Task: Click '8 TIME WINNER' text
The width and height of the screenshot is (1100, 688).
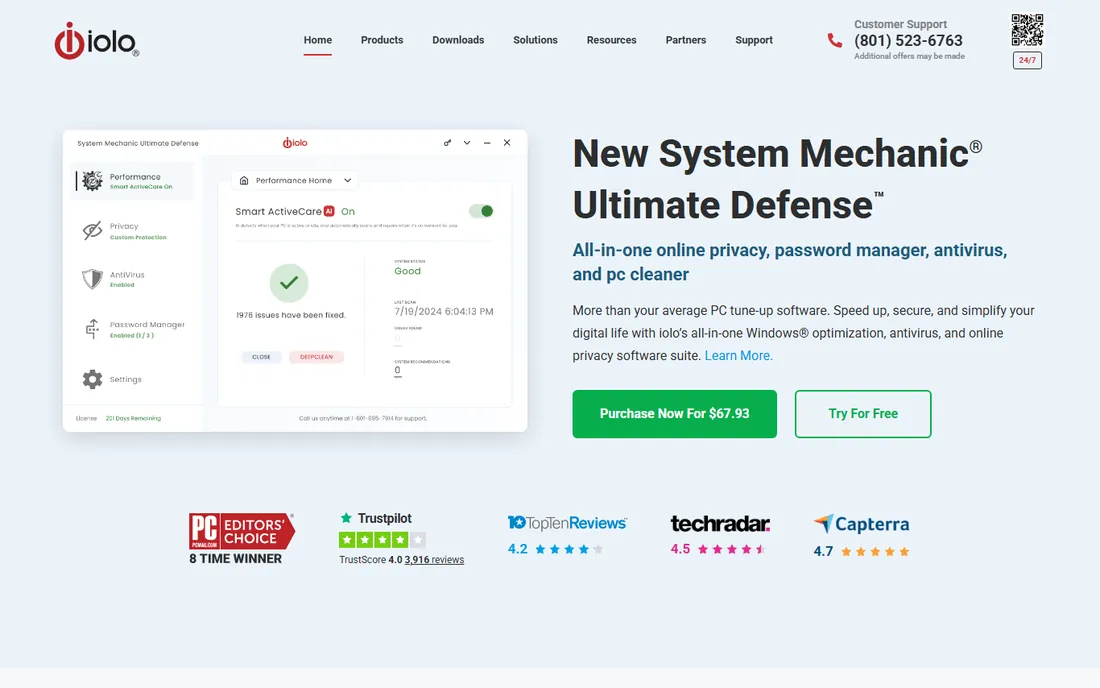Action: click(235, 559)
